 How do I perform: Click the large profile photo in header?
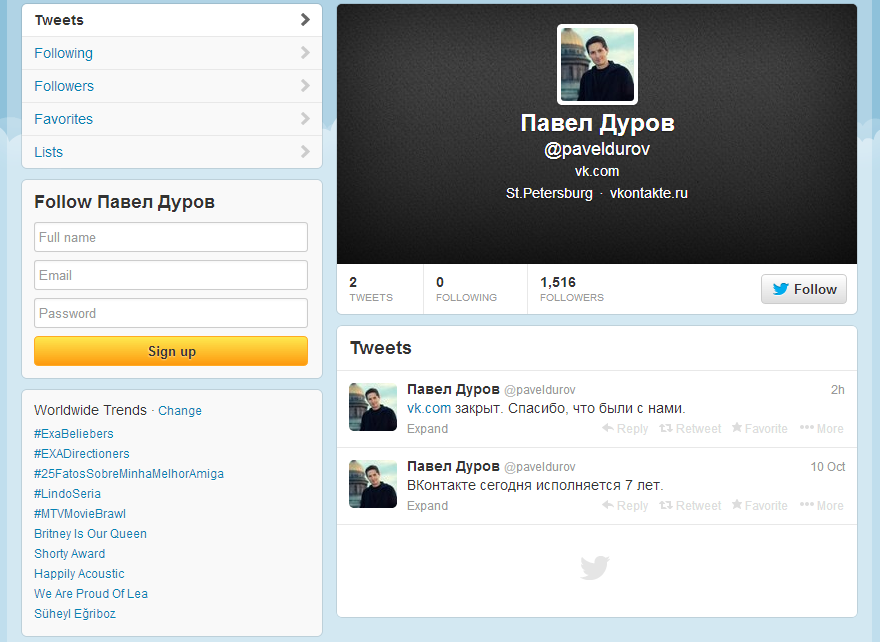pos(597,65)
